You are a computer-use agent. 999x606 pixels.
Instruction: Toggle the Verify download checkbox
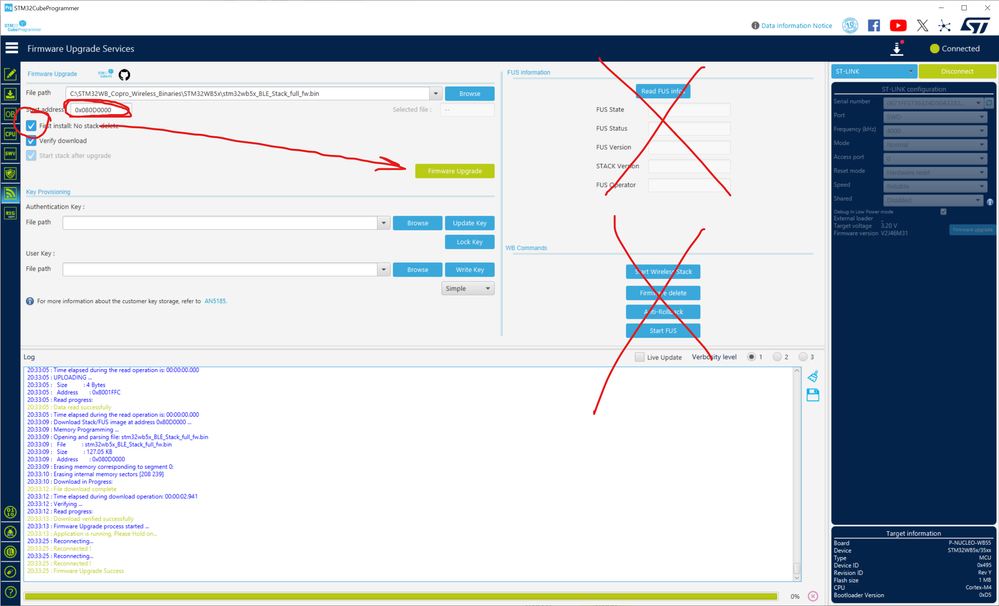31,140
